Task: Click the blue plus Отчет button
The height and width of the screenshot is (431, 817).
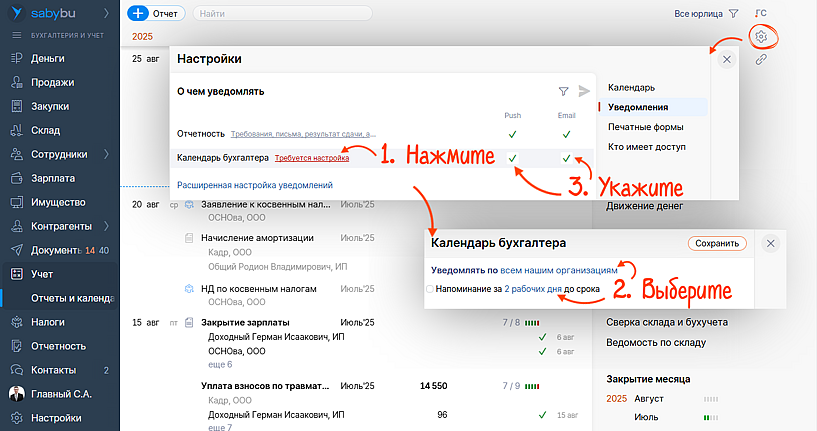Action: [x=154, y=14]
